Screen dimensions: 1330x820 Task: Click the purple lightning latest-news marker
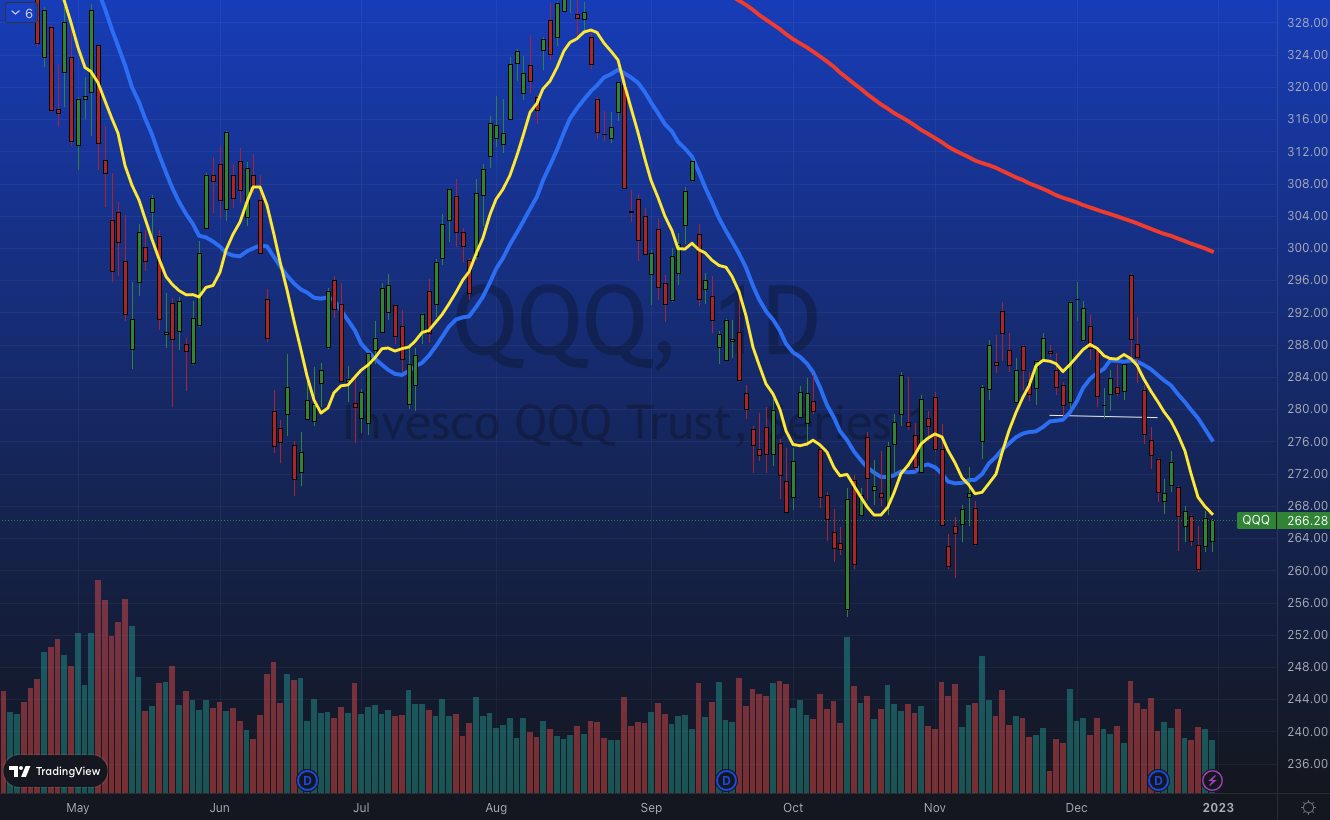click(x=1212, y=780)
